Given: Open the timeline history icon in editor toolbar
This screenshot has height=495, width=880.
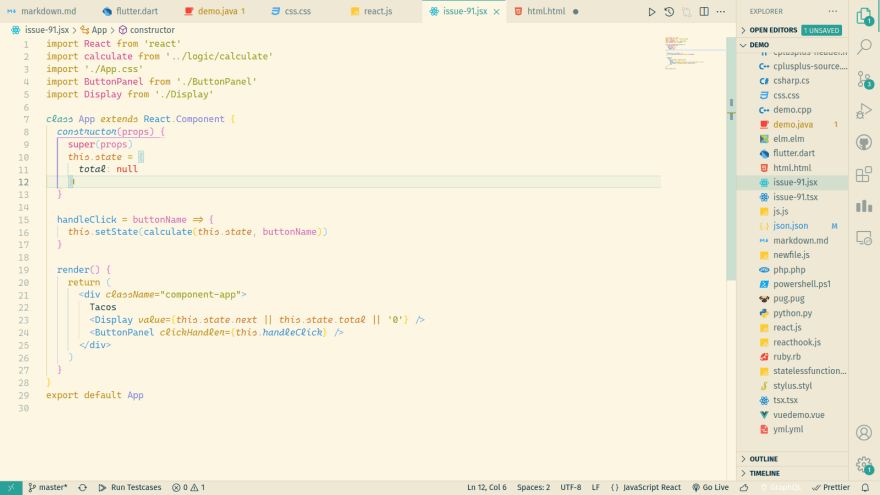Looking at the screenshot, I should pyautogui.click(x=669, y=11).
